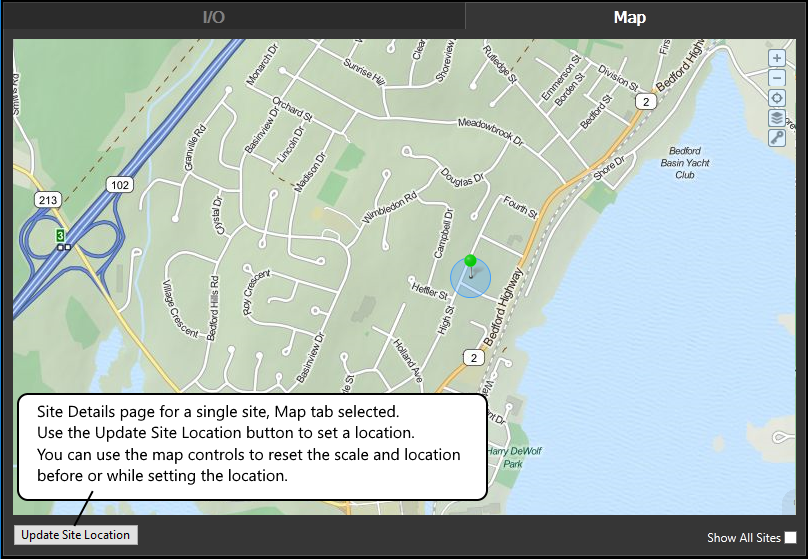
Task: Click the Bedford Basin Yacht Club label
Action: [684, 162]
